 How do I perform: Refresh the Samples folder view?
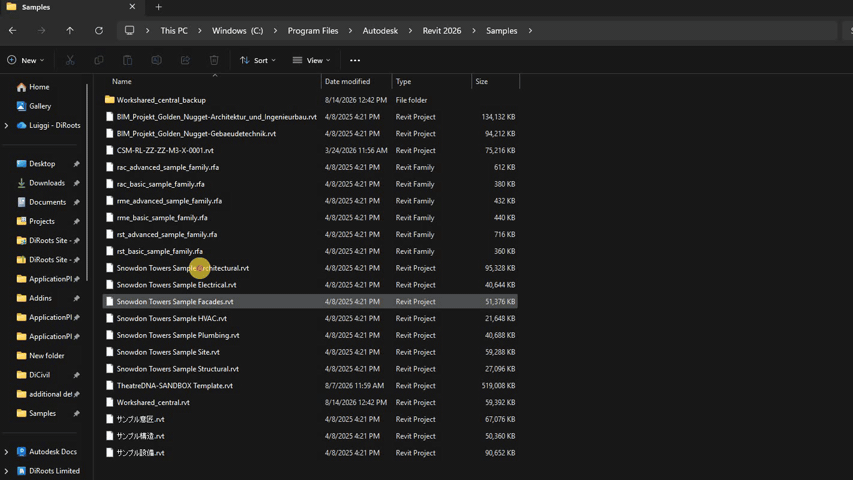click(x=98, y=30)
